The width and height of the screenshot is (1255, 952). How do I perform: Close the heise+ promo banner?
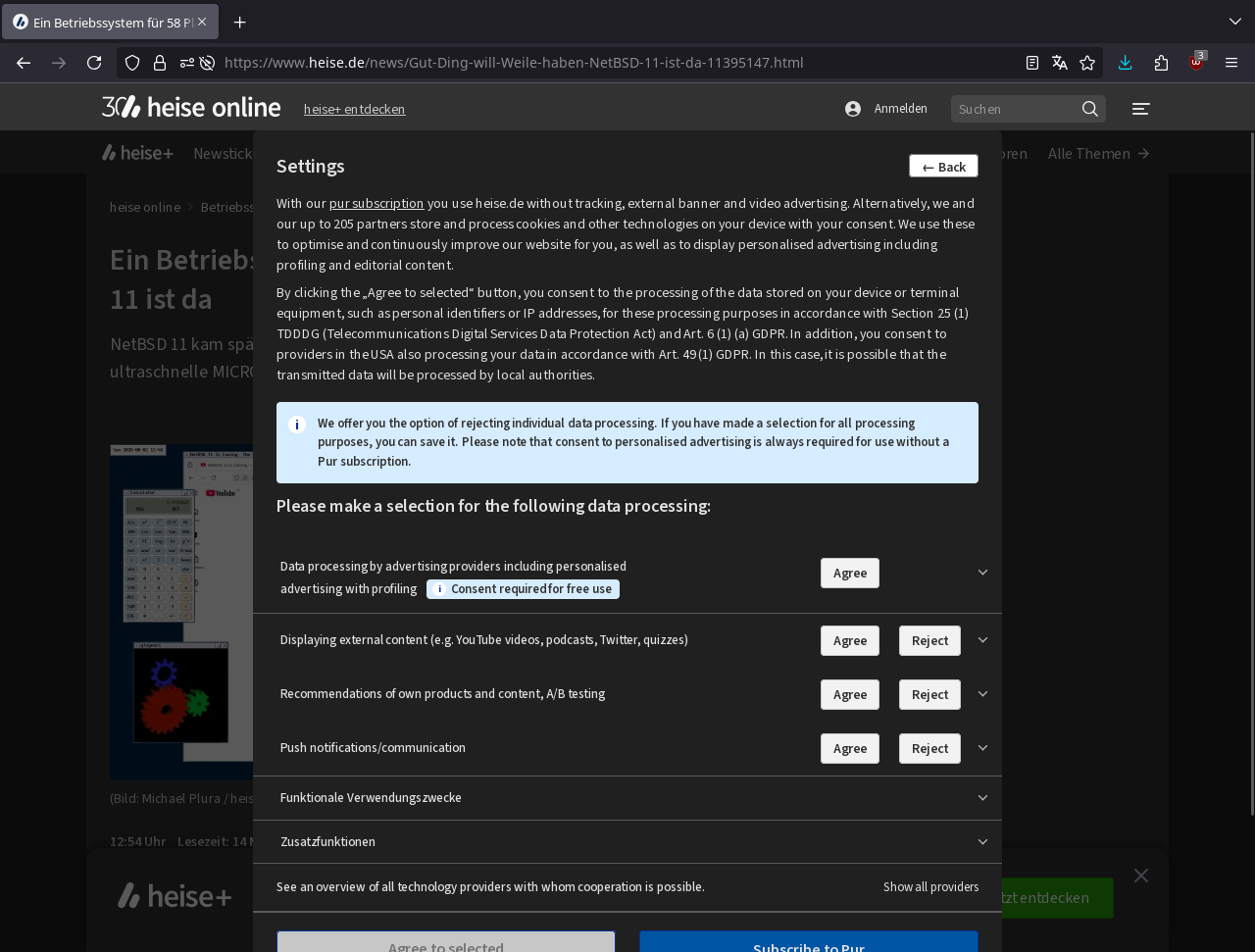point(1141,876)
